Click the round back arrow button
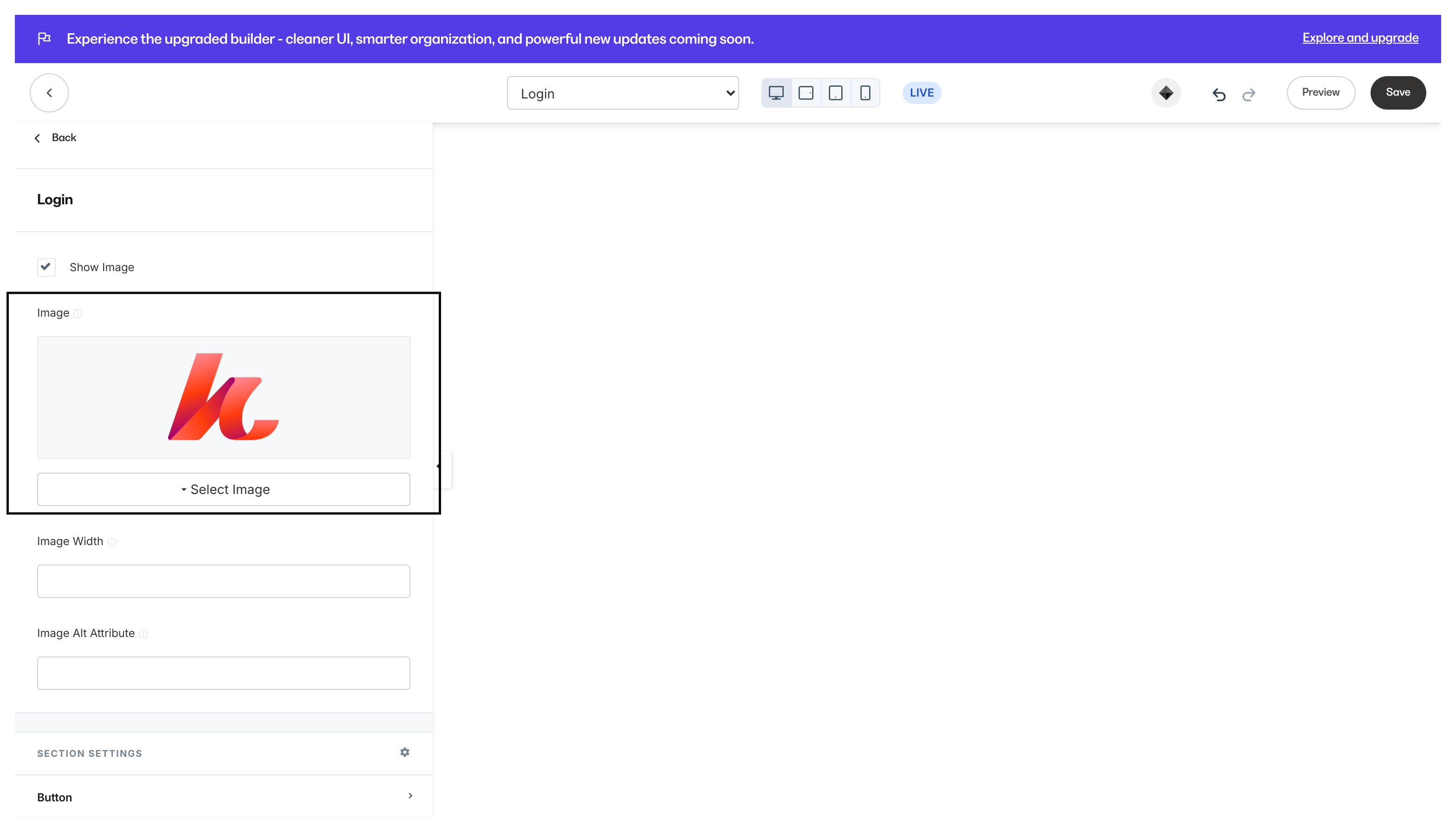The height and width of the screenshot is (832, 1456). pos(49,92)
